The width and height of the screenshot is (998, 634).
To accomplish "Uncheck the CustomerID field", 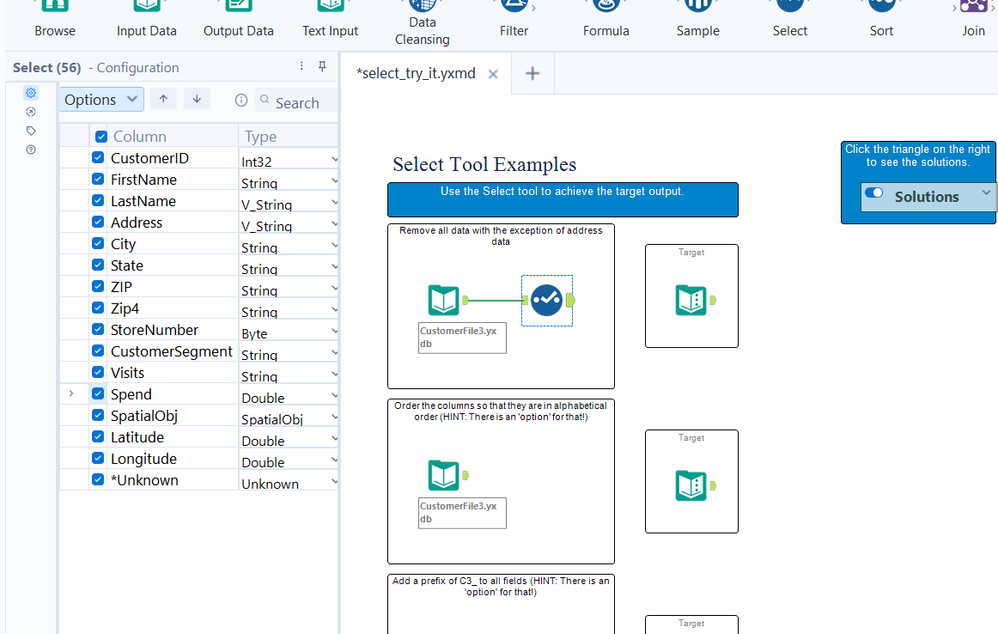I will (x=98, y=157).
